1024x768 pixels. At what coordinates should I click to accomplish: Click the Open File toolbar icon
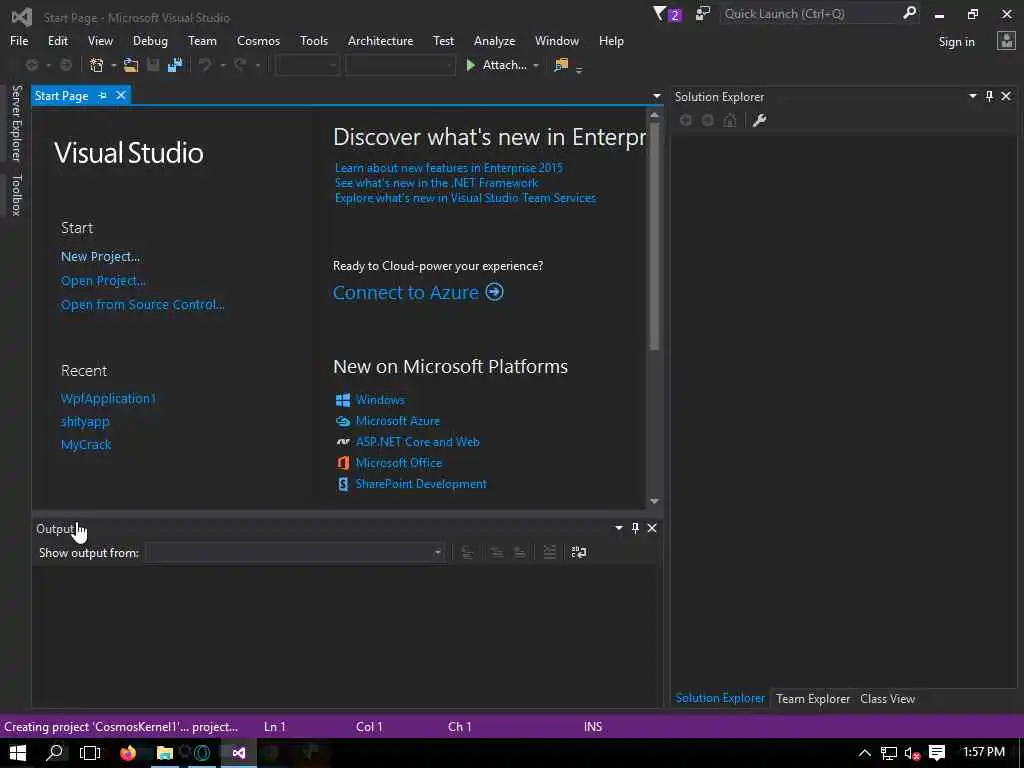point(131,65)
